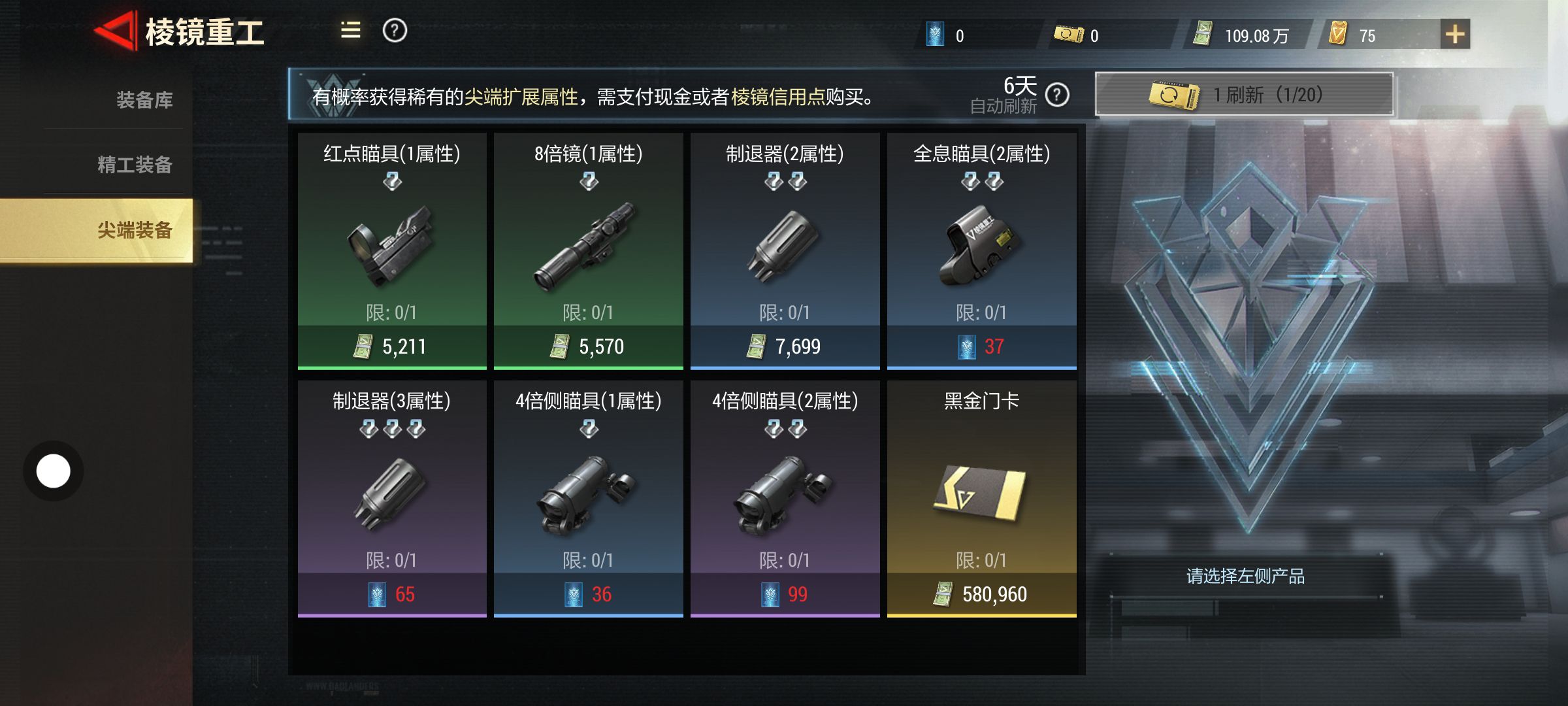Open the list menu icon
Image resolution: width=1568 pixels, height=706 pixels.
[x=350, y=30]
